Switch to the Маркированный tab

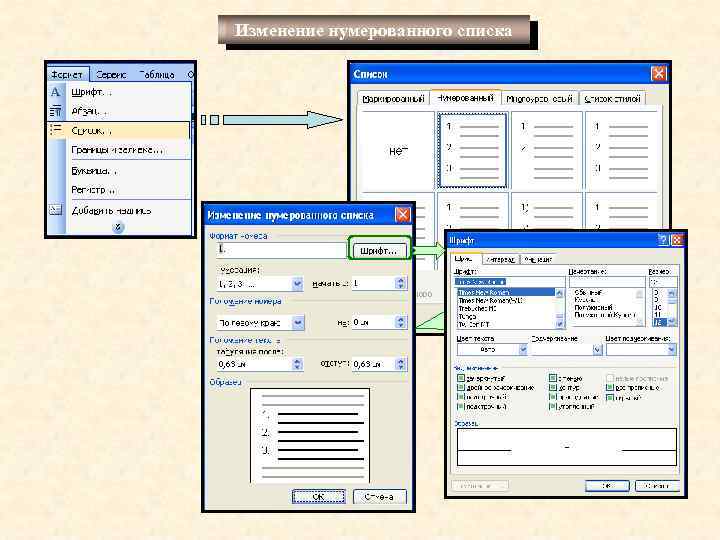coord(393,98)
